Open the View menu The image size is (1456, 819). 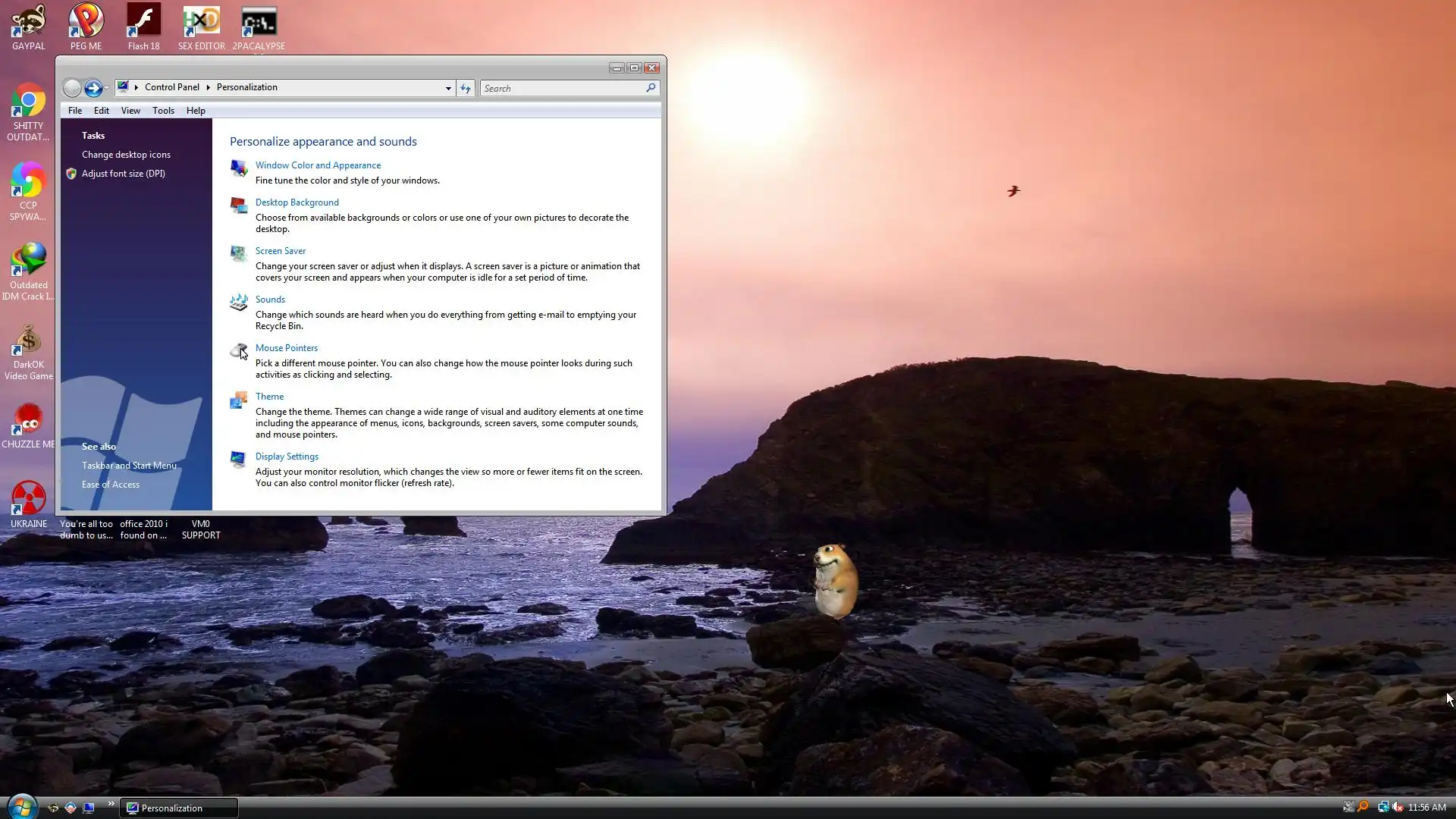pyautogui.click(x=130, y=111)
